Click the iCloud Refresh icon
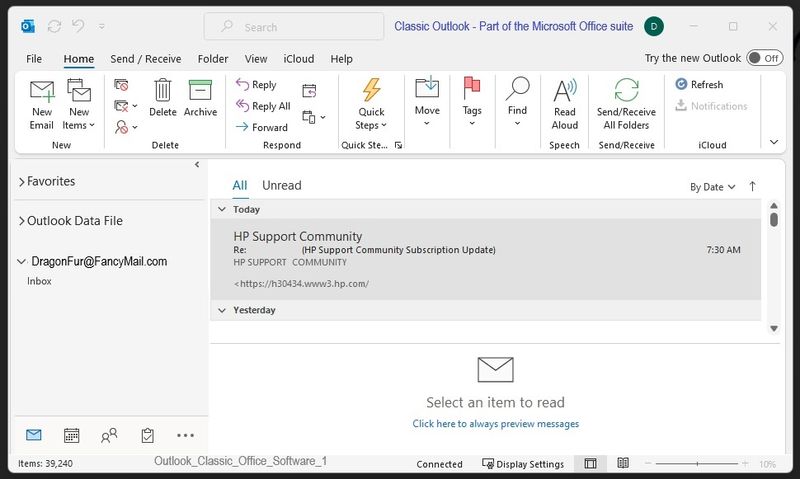Screen dimensions: 800x479 pos(682,85)
